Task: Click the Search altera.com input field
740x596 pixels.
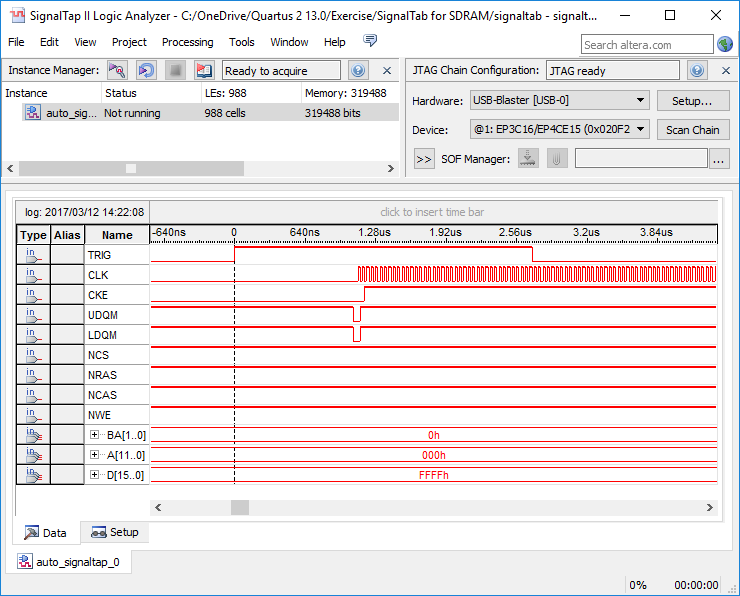Action: (x=646, y=45)
